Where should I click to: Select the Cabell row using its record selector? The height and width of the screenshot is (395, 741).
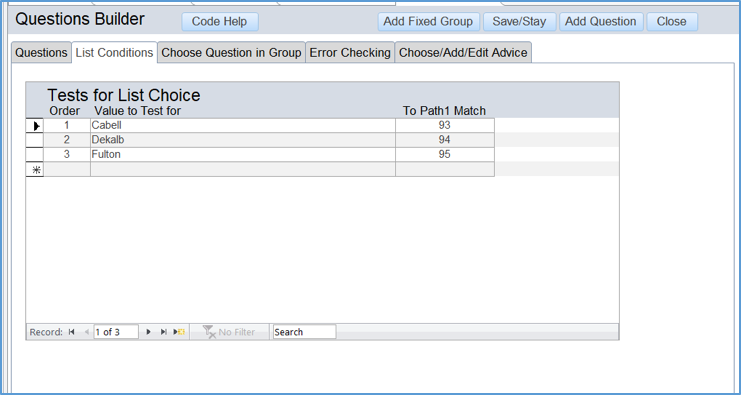(35, 126)
